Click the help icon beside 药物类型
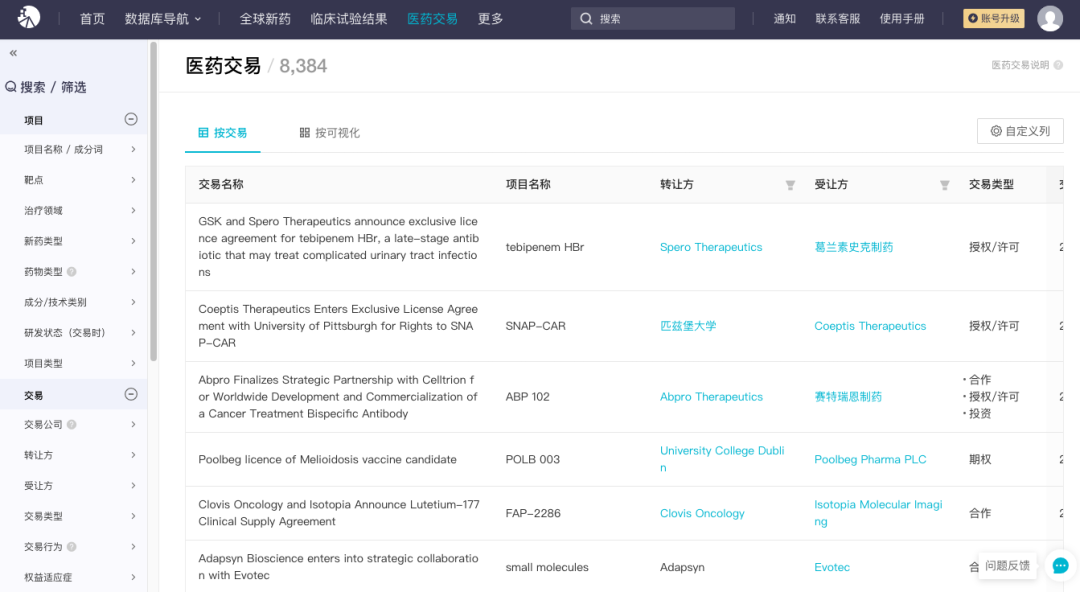The width and height of the screenshot is (1080, 592). click(72, 272)
